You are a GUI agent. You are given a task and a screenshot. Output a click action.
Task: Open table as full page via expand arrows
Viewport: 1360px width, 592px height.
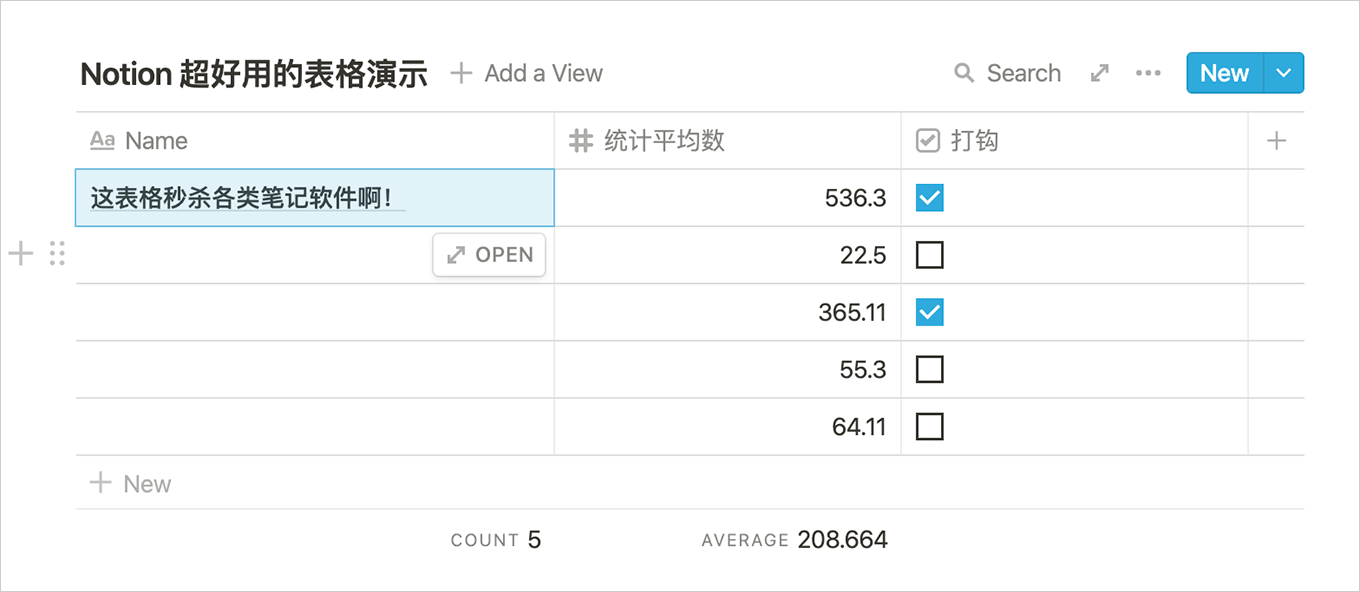[x=1100, y=73]
